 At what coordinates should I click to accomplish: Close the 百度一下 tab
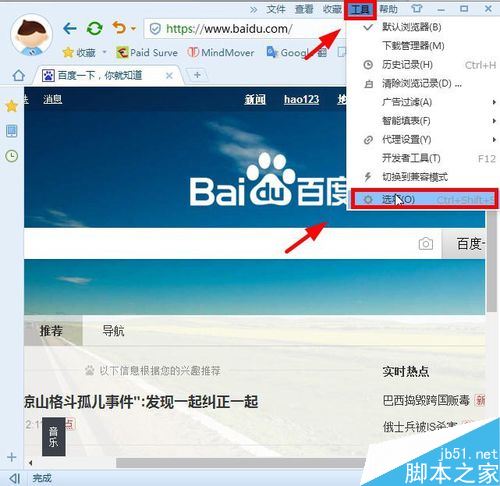click(x=169, y=76)
